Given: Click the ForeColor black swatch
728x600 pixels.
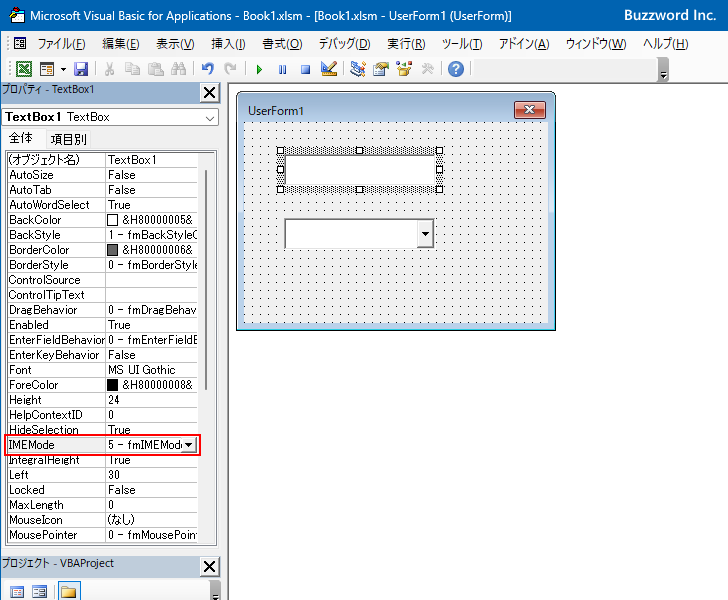Looking at the screenshot, I should (112, 385).
